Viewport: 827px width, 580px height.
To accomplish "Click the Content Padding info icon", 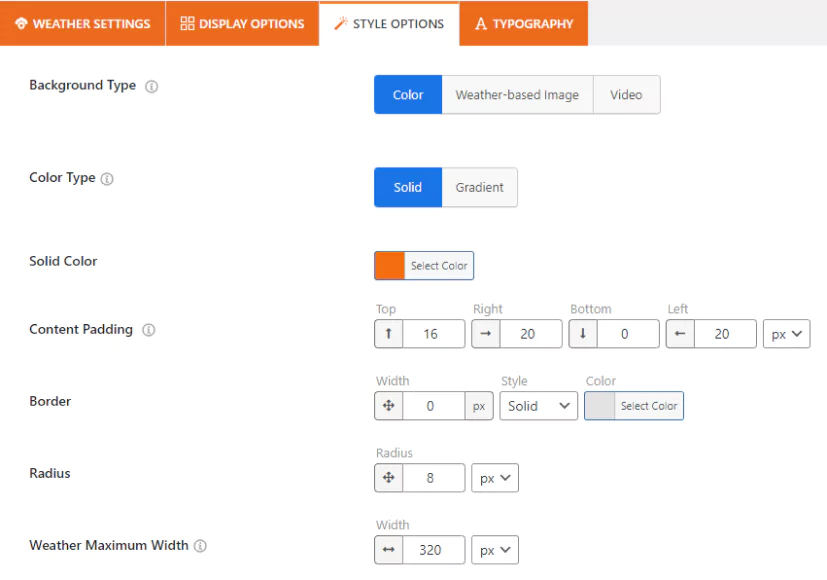I will [149, 330].
